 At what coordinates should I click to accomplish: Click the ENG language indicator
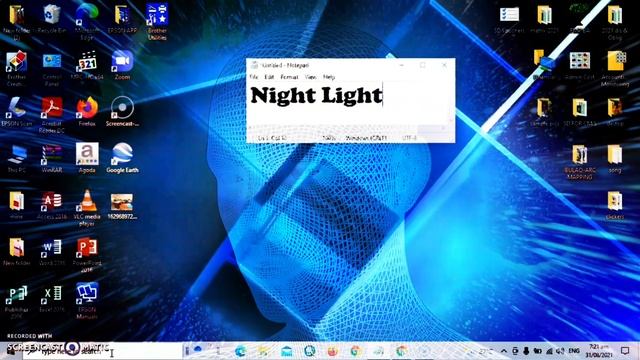[574, 351]
